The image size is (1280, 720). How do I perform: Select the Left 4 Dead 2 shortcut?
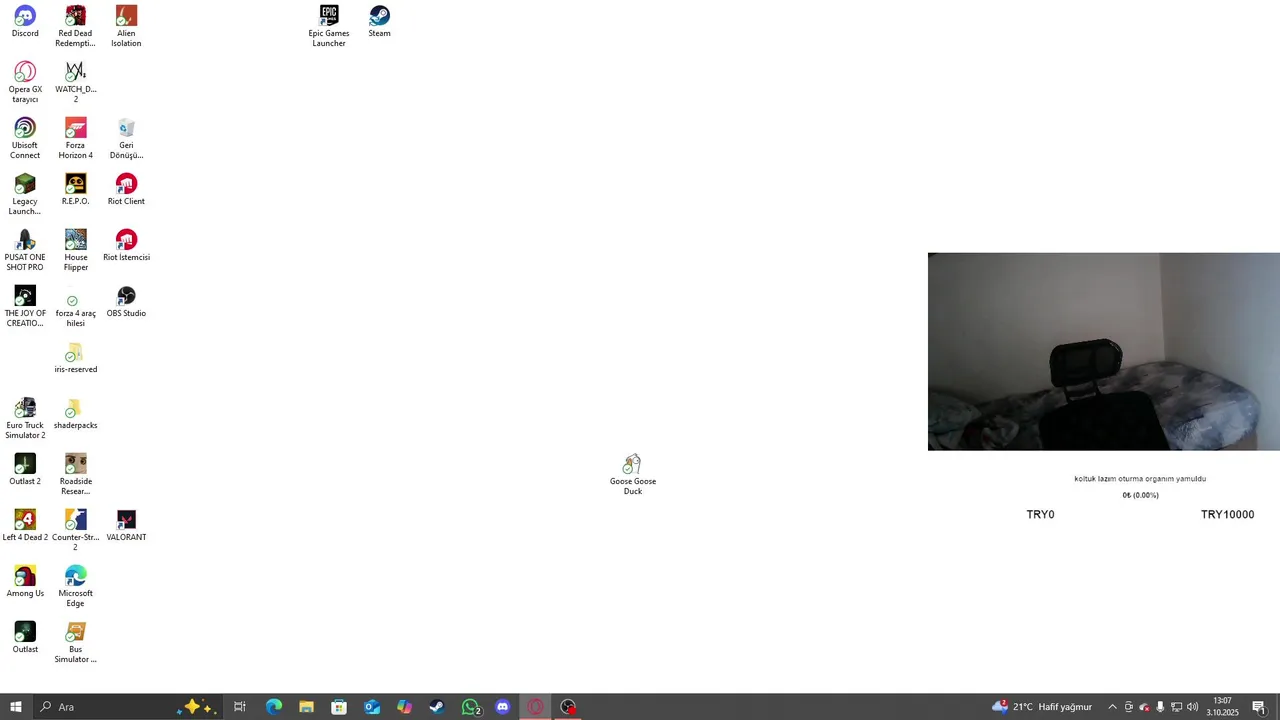[25, 526]
